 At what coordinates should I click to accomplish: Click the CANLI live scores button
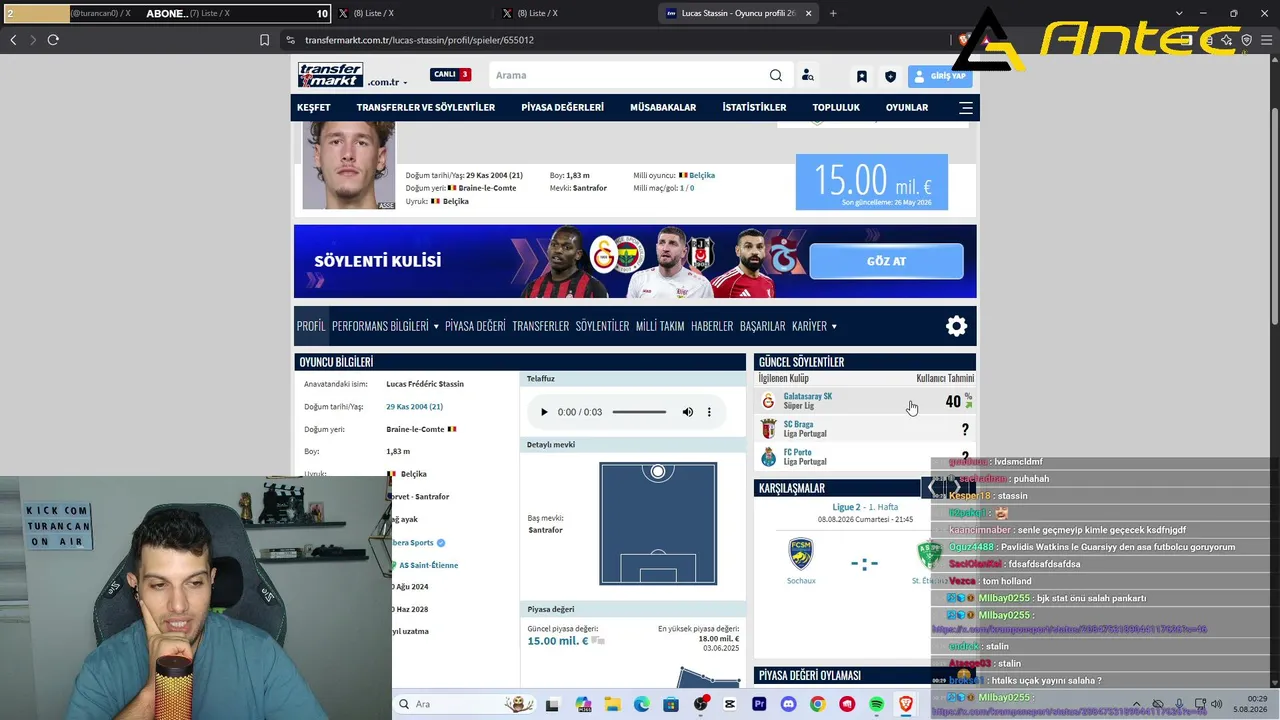450,74
